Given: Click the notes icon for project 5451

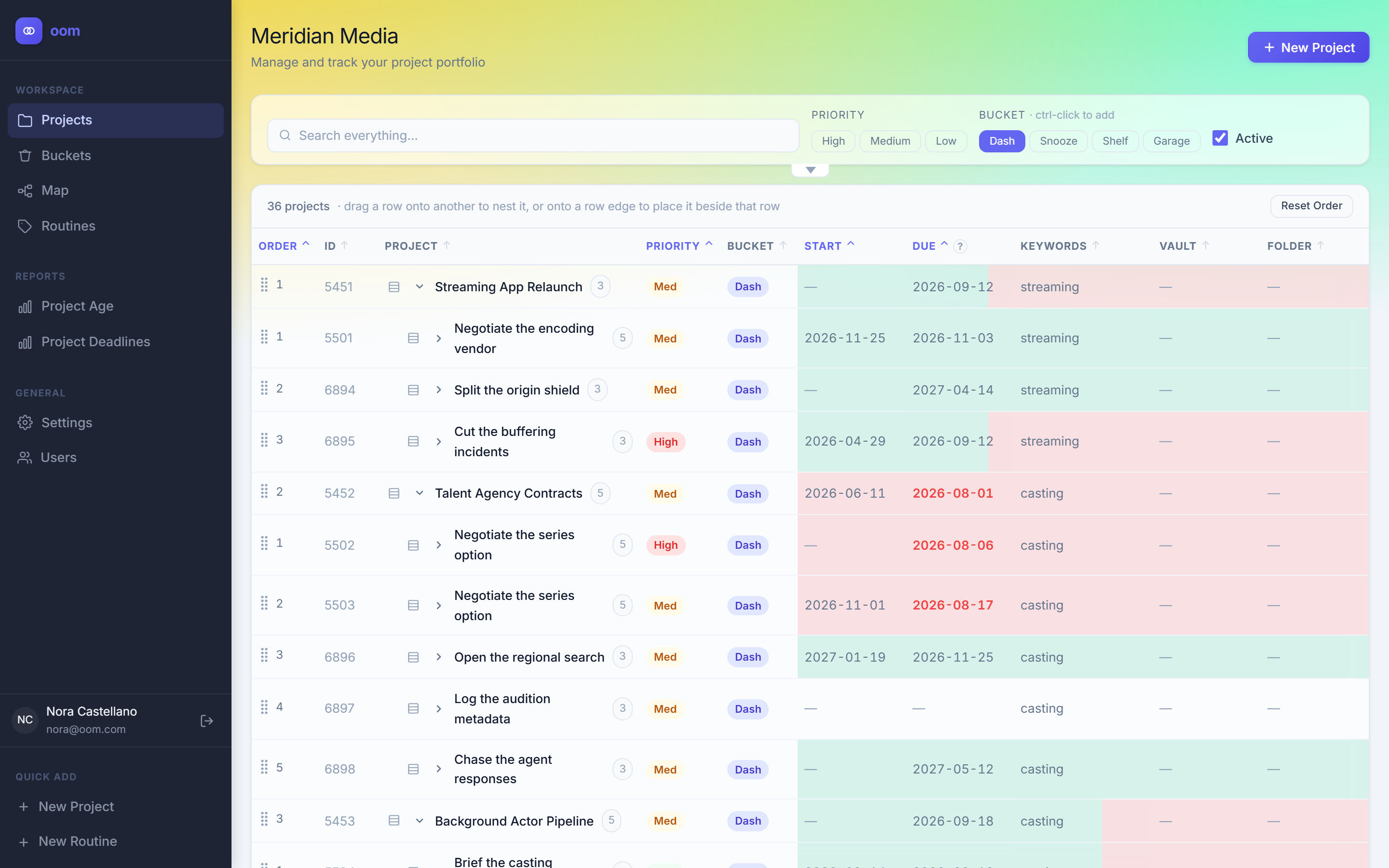Looking at the screenshot, I should point(394,286).
